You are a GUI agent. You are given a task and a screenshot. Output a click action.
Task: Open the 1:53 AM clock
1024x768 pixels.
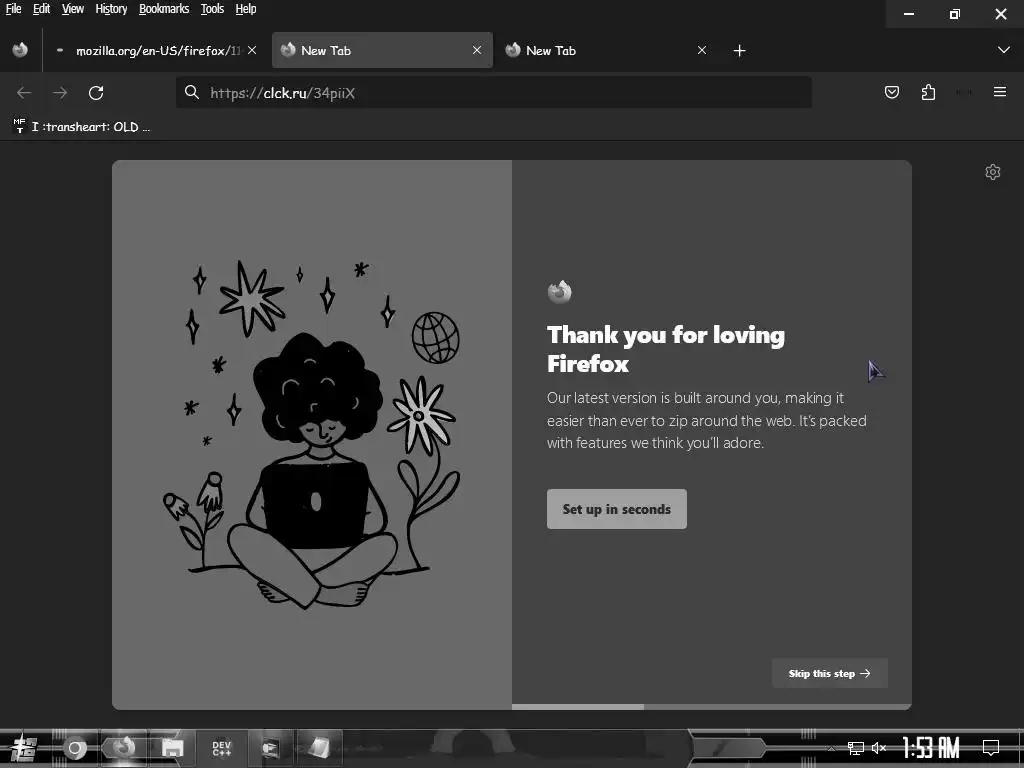point(931,748)
